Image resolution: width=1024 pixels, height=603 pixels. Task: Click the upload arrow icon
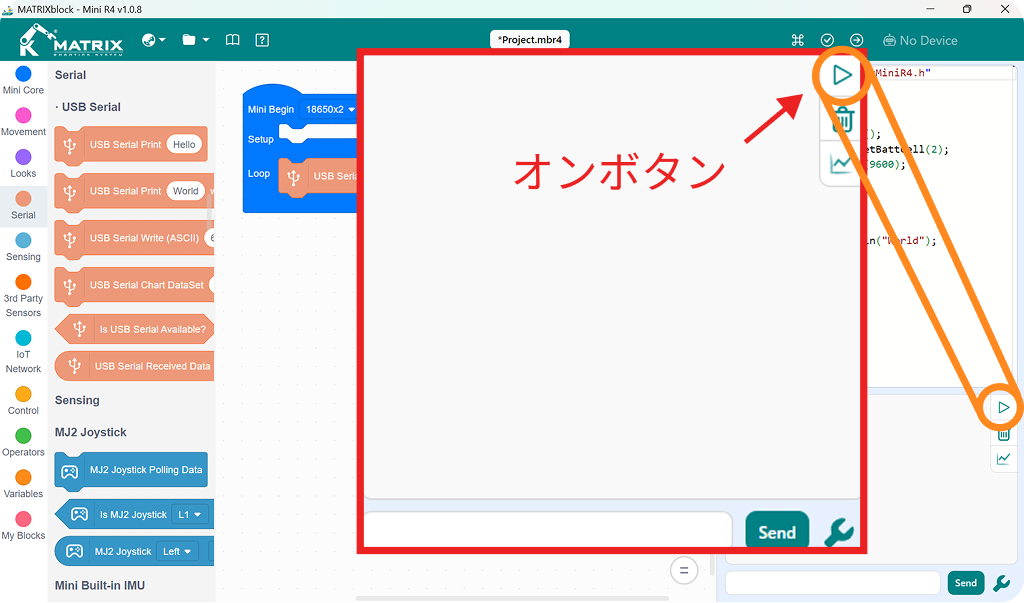(856, 40)
